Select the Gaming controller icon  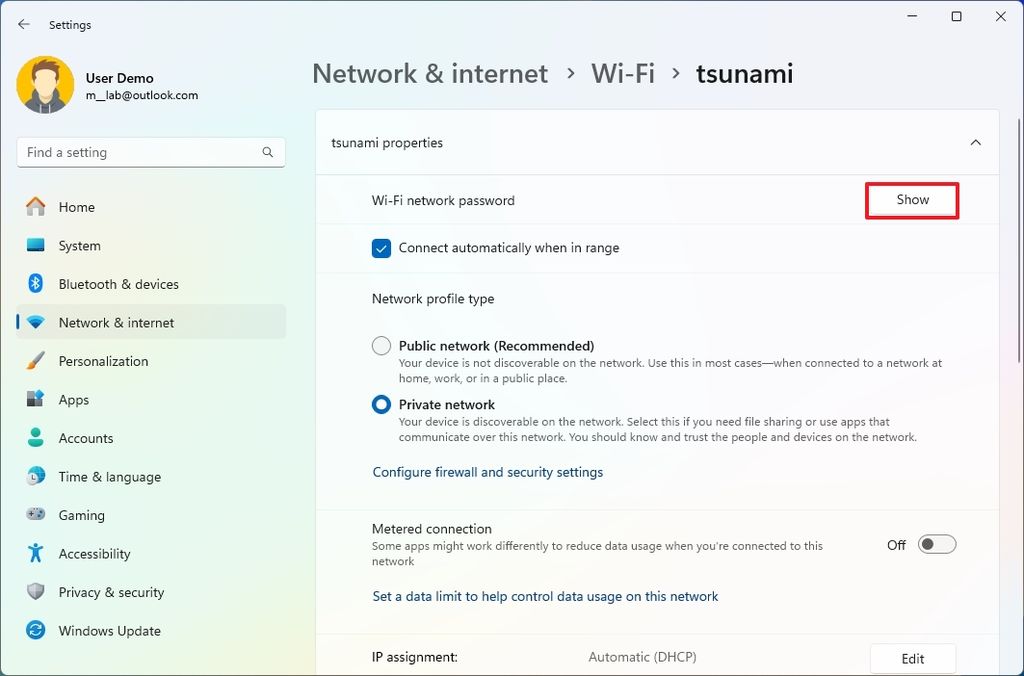point(33,515)
